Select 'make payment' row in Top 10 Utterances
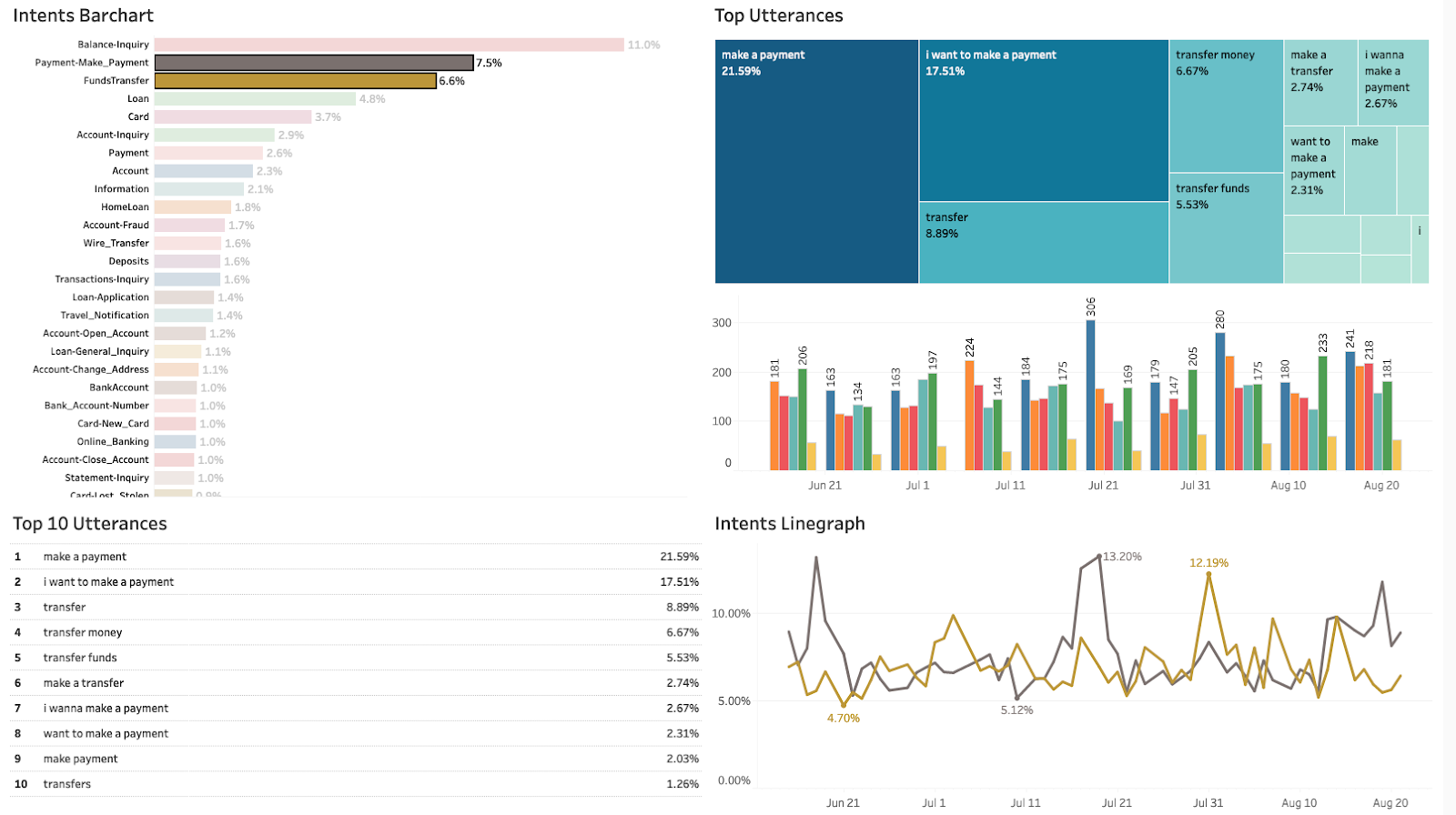 (x=355, y=759)
